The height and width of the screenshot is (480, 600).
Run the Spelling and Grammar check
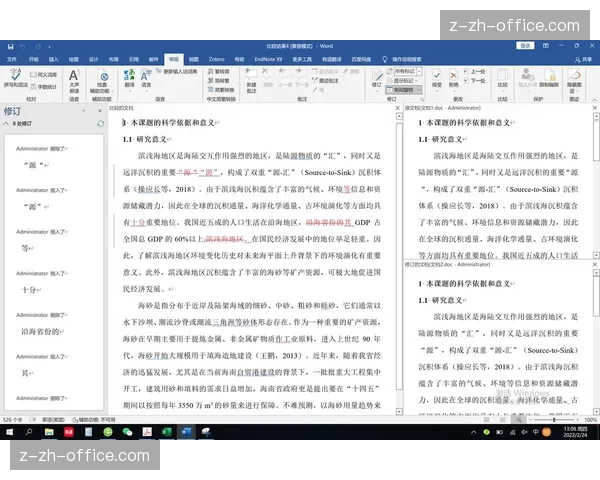pos(16,78)
